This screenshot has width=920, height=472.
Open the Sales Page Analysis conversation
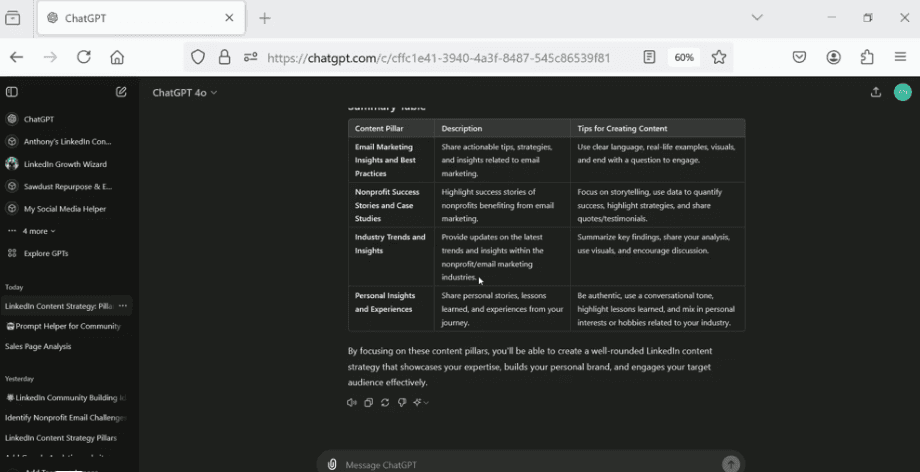[x=38, y=346]
